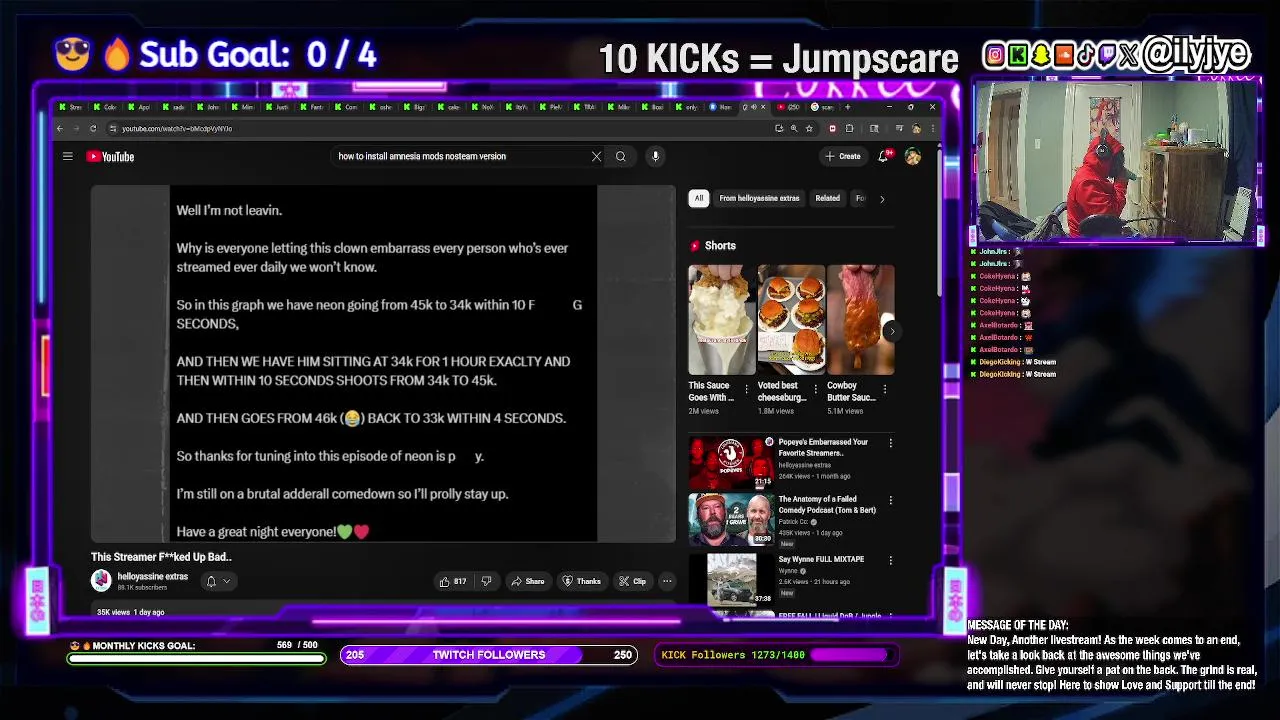Open options for This Sauce Goes With short
This screenshot has width=1280, height=720.
coord(746,389)
